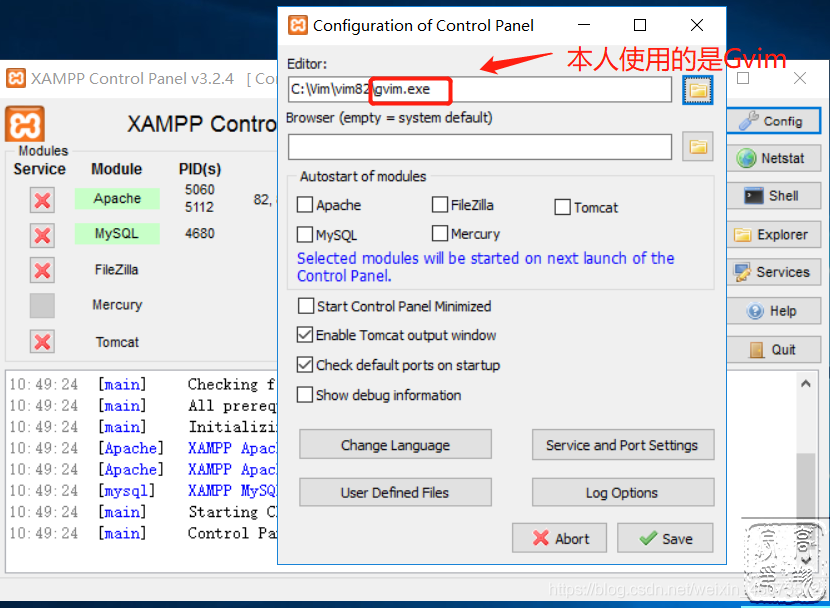Click the Mercury module label

[117, 305]
